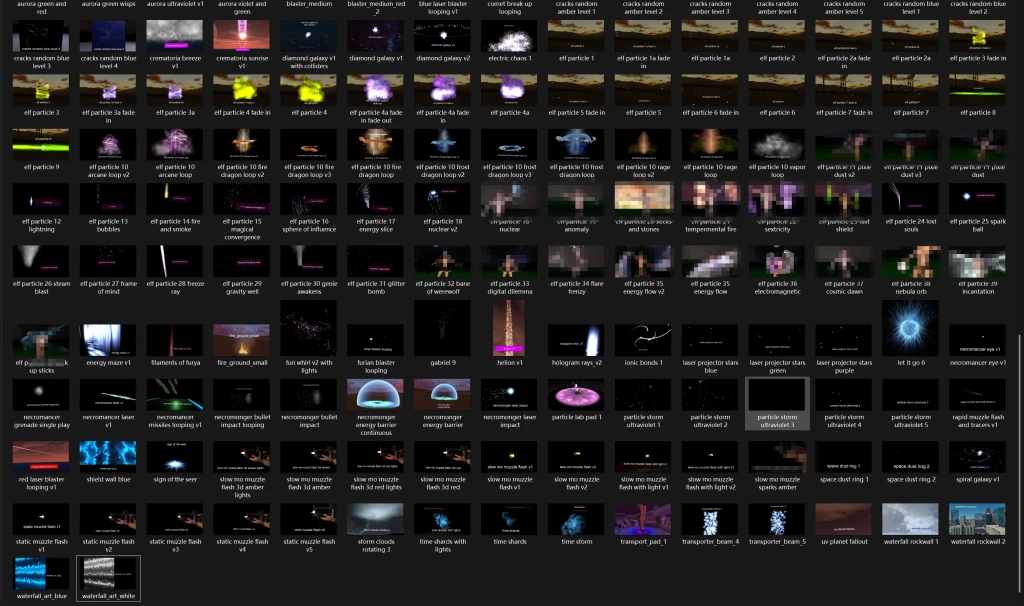
Task: Select 'necromonger energy barrier continuous' thumbnail
Action: 375,395
